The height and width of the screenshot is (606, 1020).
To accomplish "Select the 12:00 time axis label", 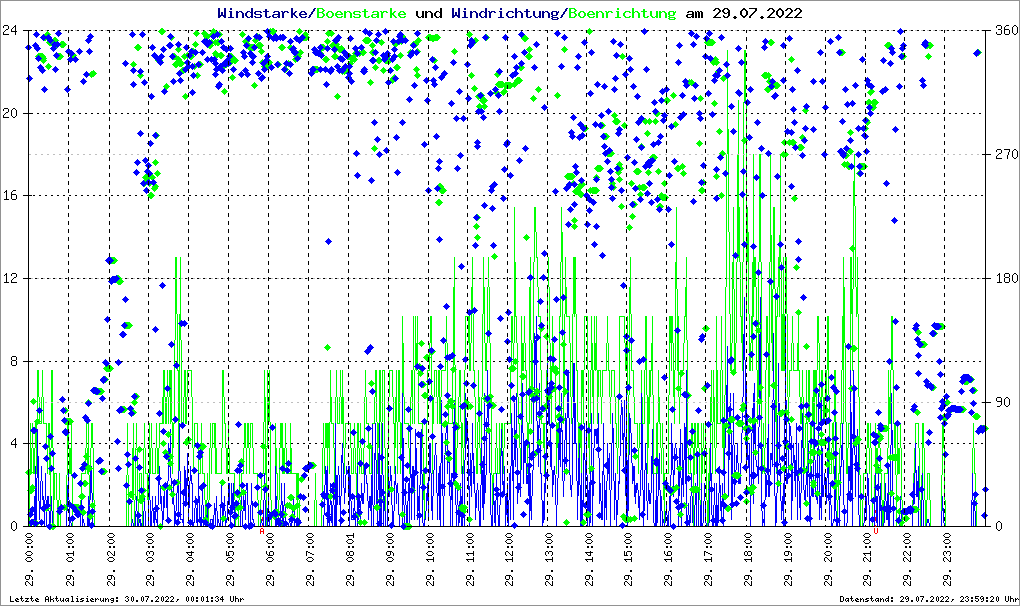I will (510, 560).
